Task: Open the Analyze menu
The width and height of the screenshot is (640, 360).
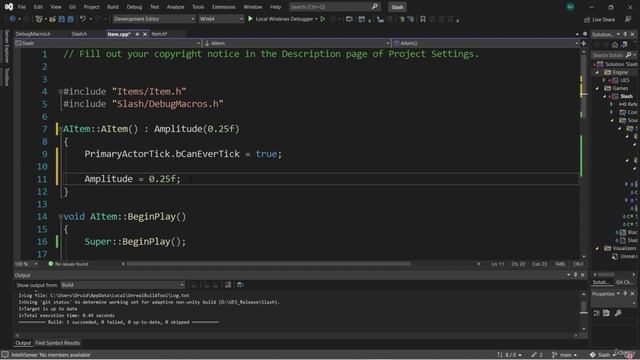Action: coord(176,7)
